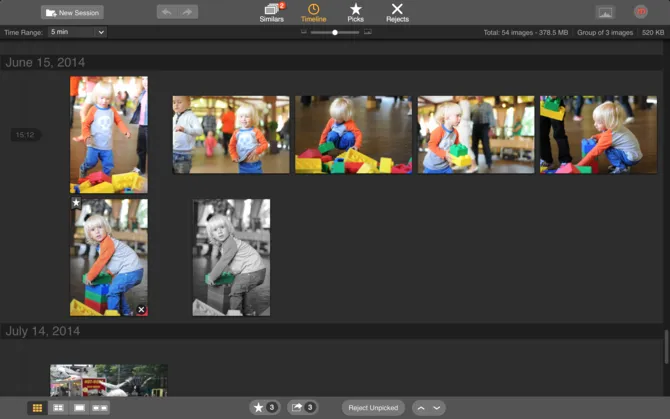
Task: Click the red circular button at top right
Action: tap(641, 12)
